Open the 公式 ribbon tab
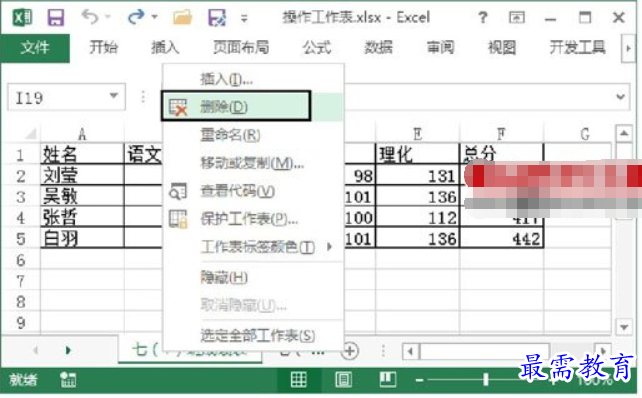Viewport: 642px width, 398px height. click(316, 48)
